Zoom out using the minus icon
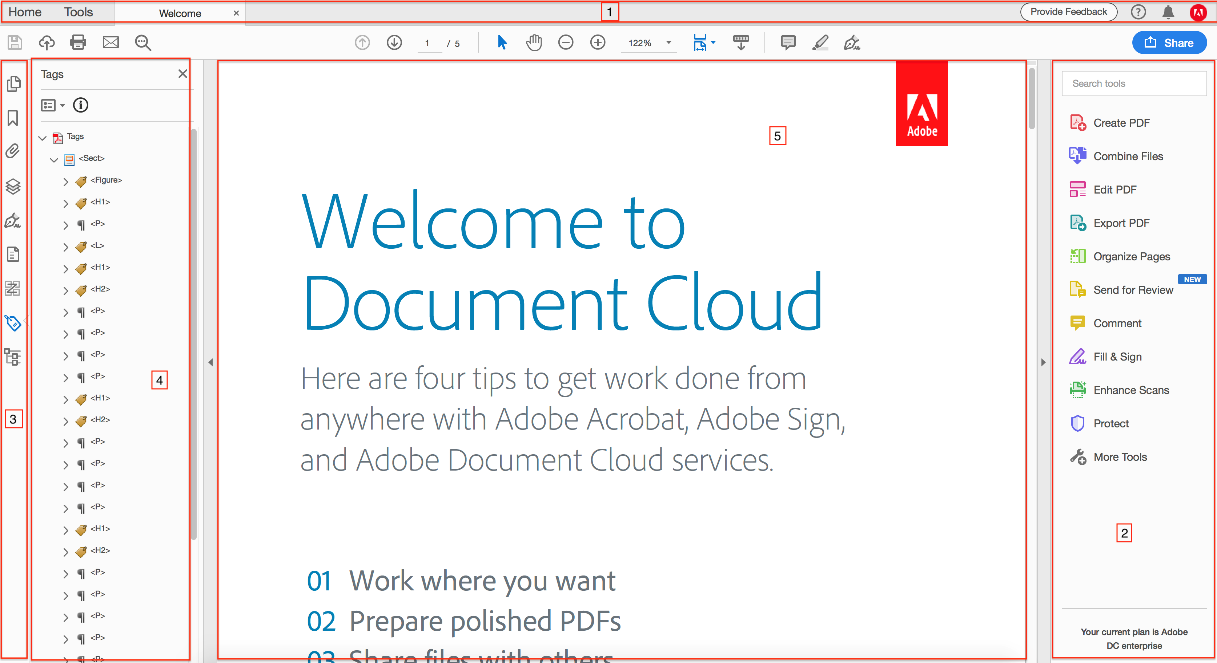The height and width of the screenshot is (663, 1217). click(565, 42)
